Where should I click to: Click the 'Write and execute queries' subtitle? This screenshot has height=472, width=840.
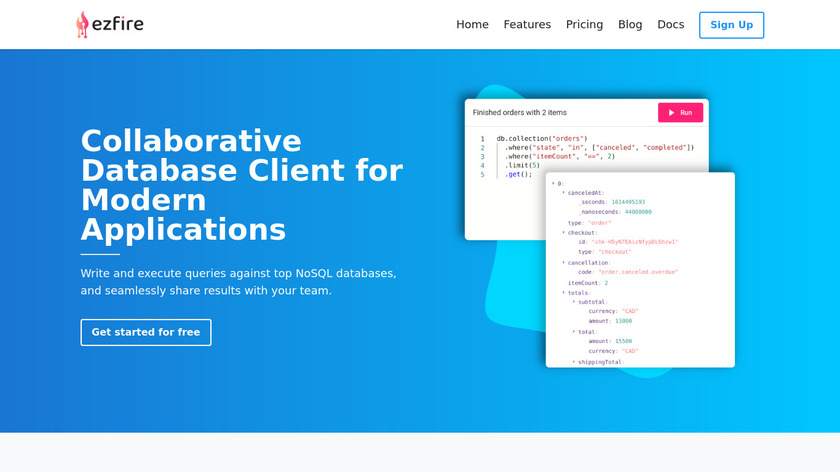click(x=238, y=282)
